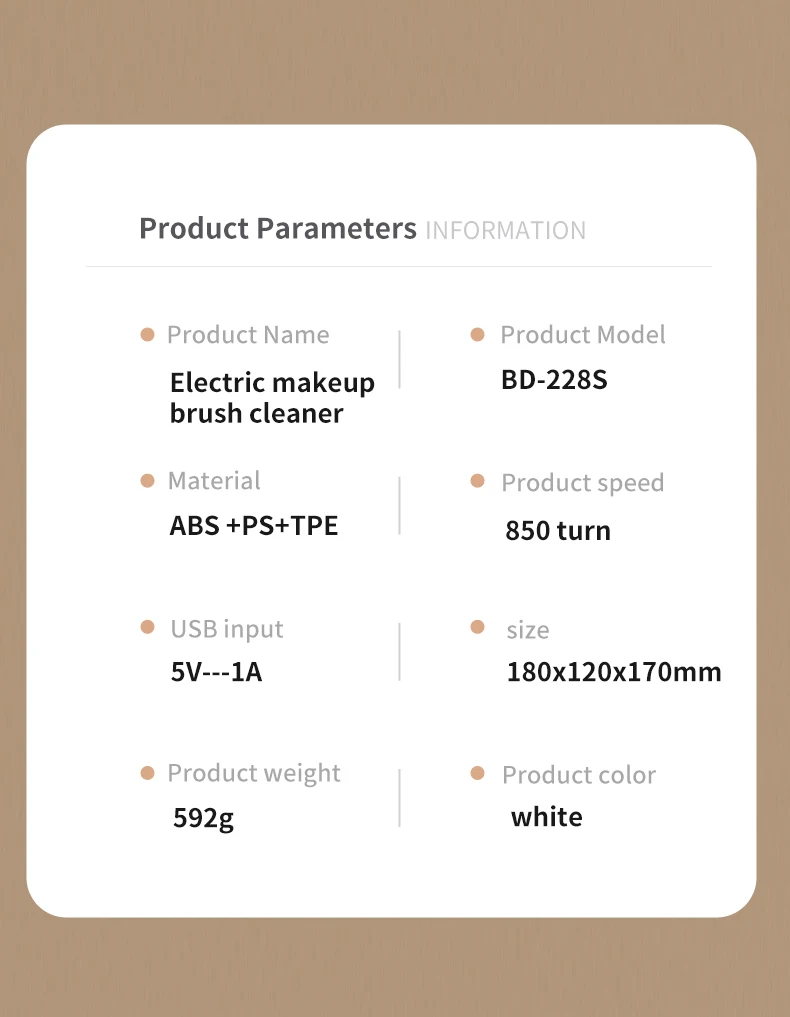Click the bullet dot beside Product Model
Screen dimensions: 790x1017
tap(477, 335)
